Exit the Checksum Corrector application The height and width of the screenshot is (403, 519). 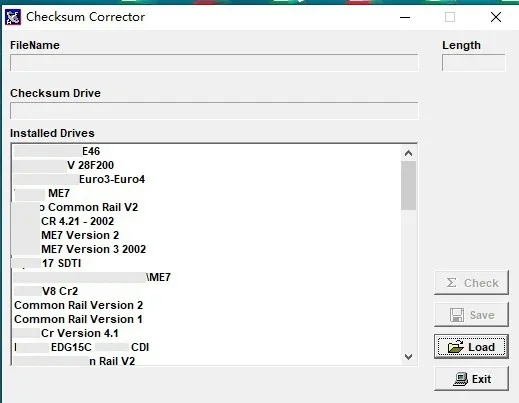tap(471, 379)
